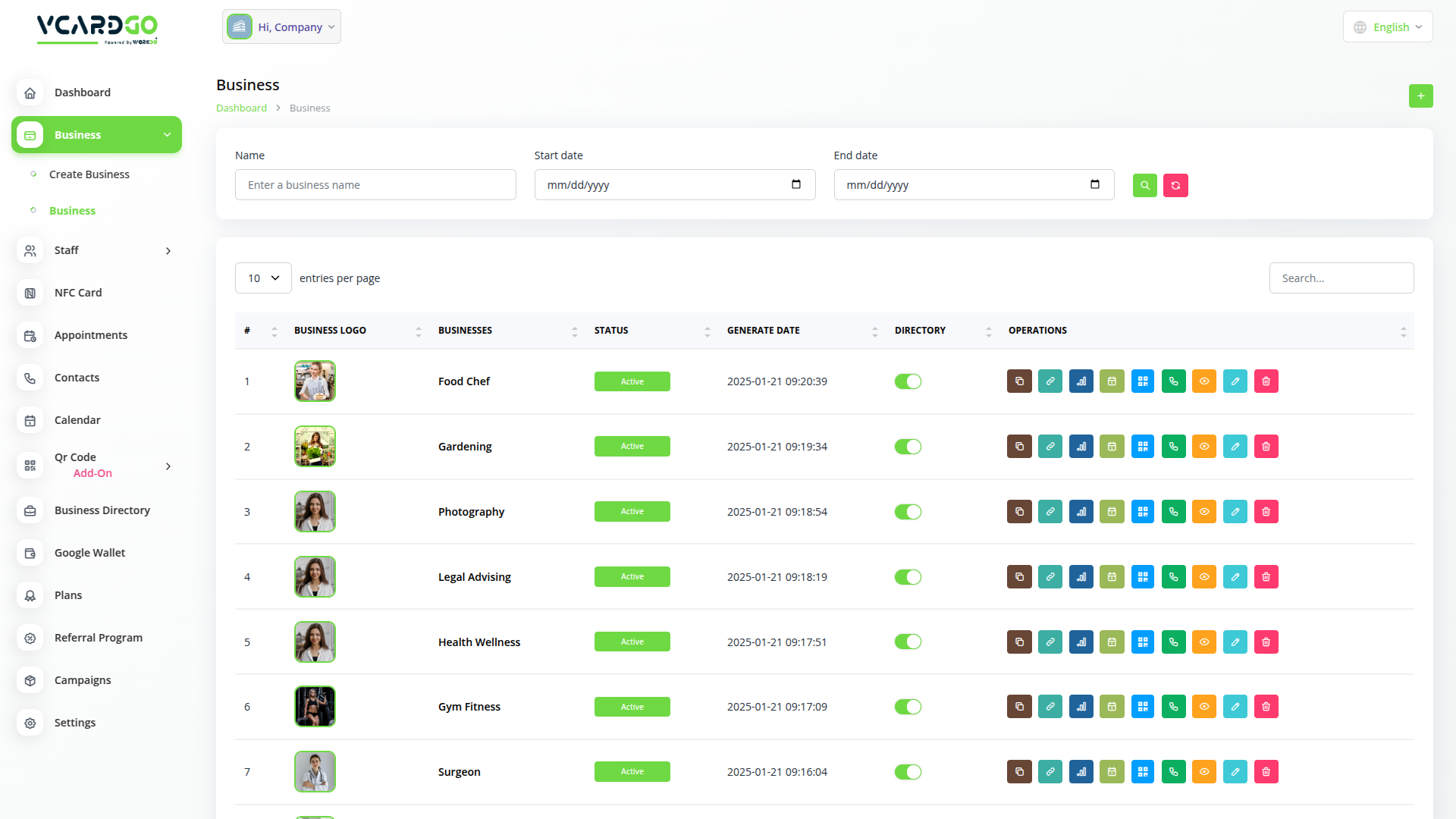Click QR code icon for Health Wellness
The image size is (1456, 819).
[x=1143, y=642]
